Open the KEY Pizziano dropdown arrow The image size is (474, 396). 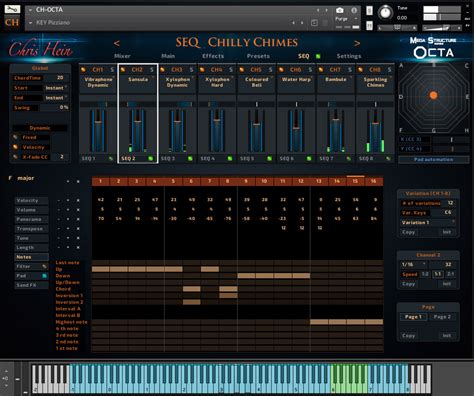(30, 23)
